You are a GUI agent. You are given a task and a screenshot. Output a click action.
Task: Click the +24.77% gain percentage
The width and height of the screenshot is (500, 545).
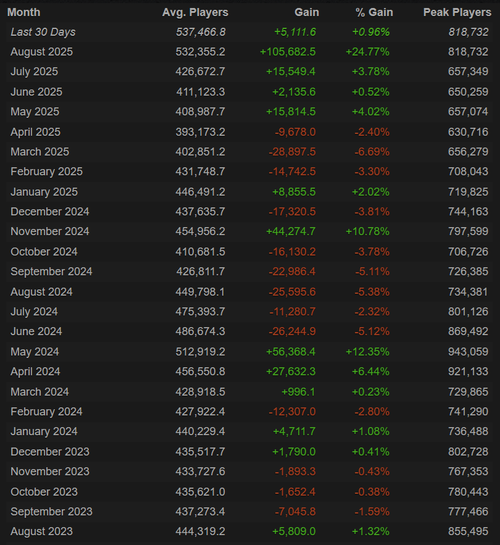[367, 52]
